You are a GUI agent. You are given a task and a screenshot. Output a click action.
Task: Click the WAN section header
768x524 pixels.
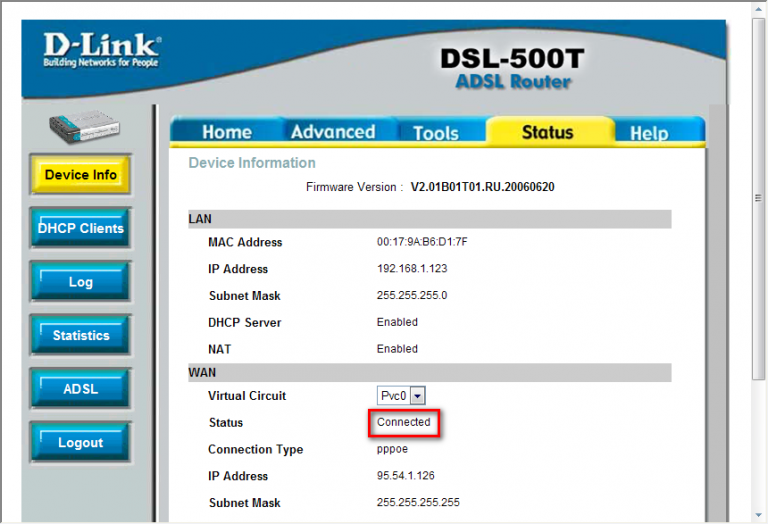point(430,373)
